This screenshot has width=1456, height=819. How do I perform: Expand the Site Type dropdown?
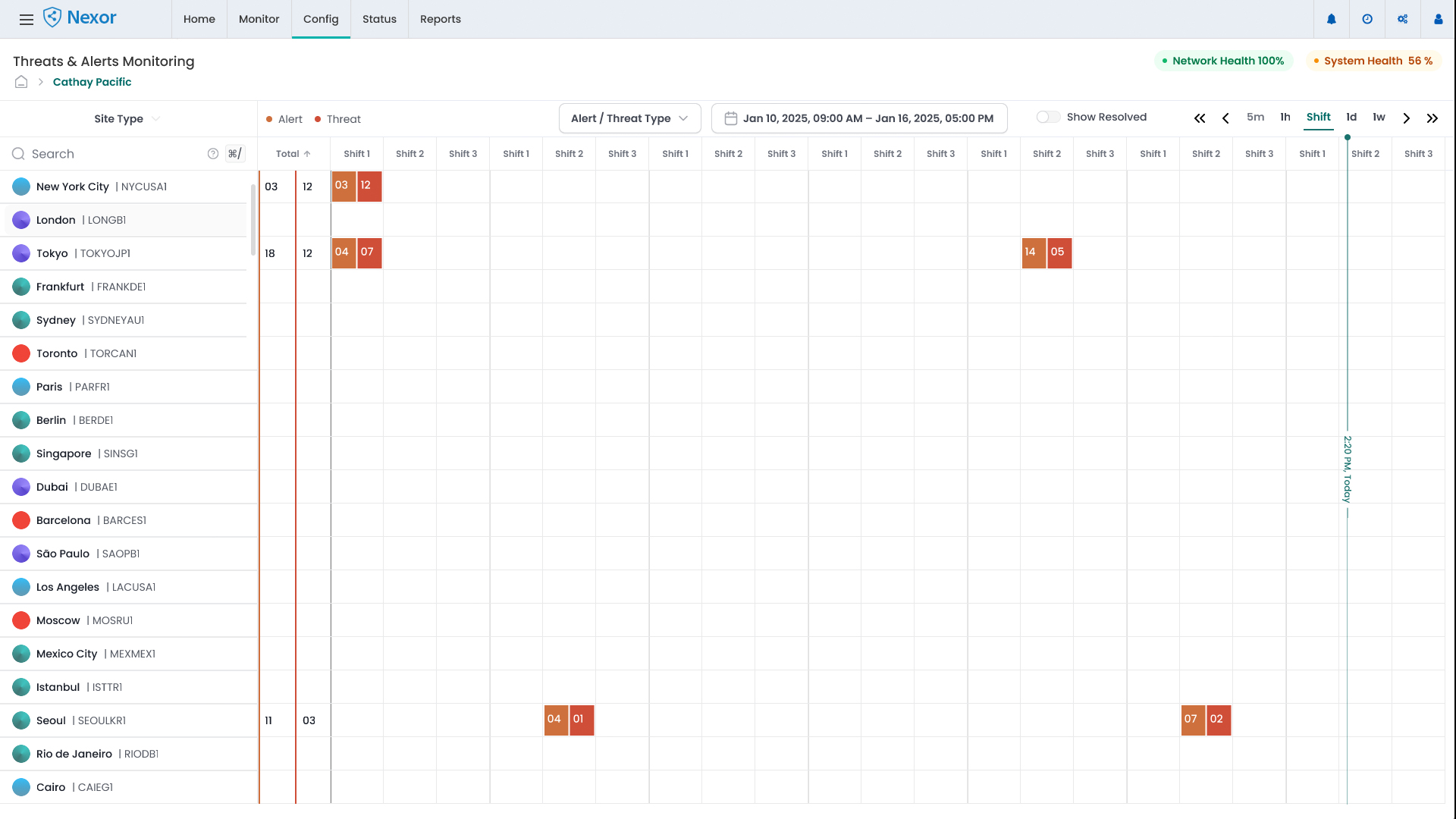tap(127, 119)
